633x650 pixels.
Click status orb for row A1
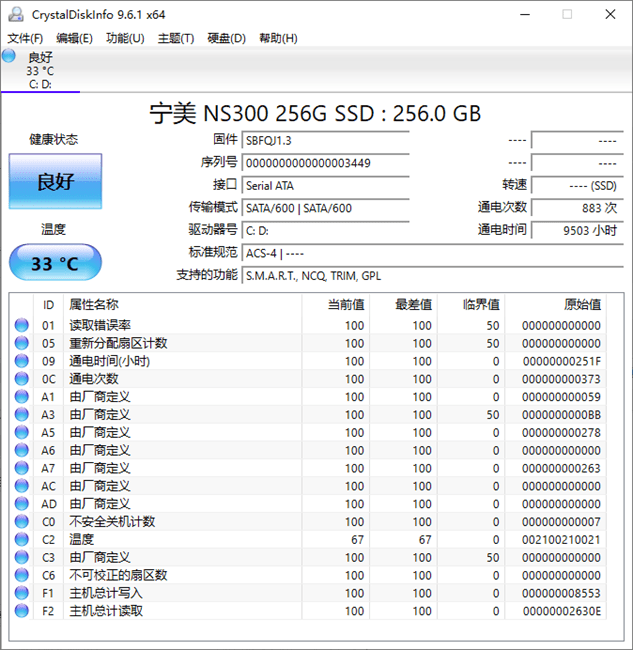[22, 397]
